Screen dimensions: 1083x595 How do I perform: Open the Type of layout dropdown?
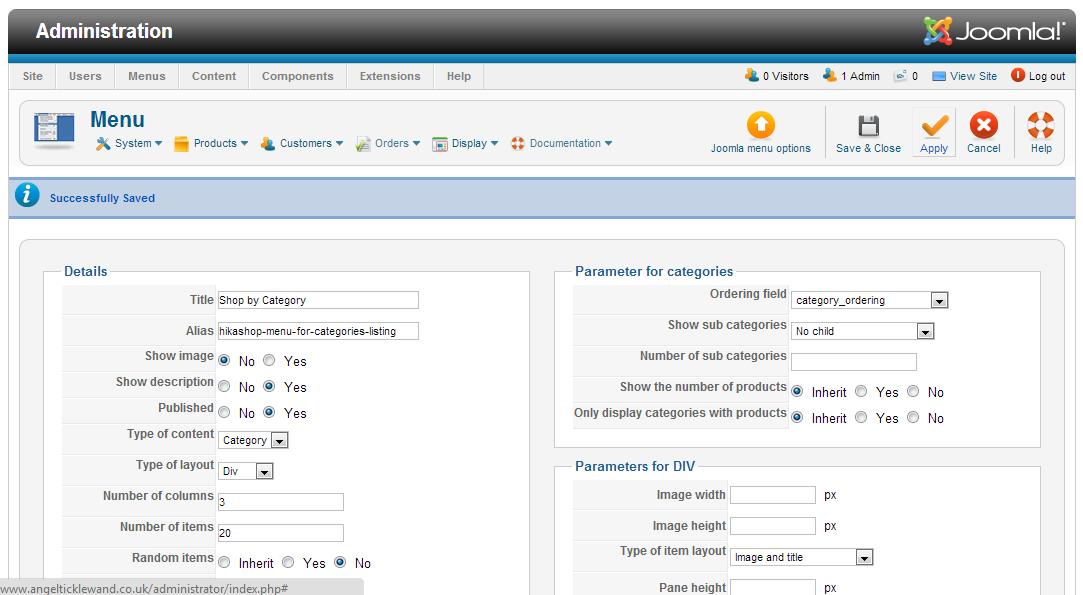246,471
